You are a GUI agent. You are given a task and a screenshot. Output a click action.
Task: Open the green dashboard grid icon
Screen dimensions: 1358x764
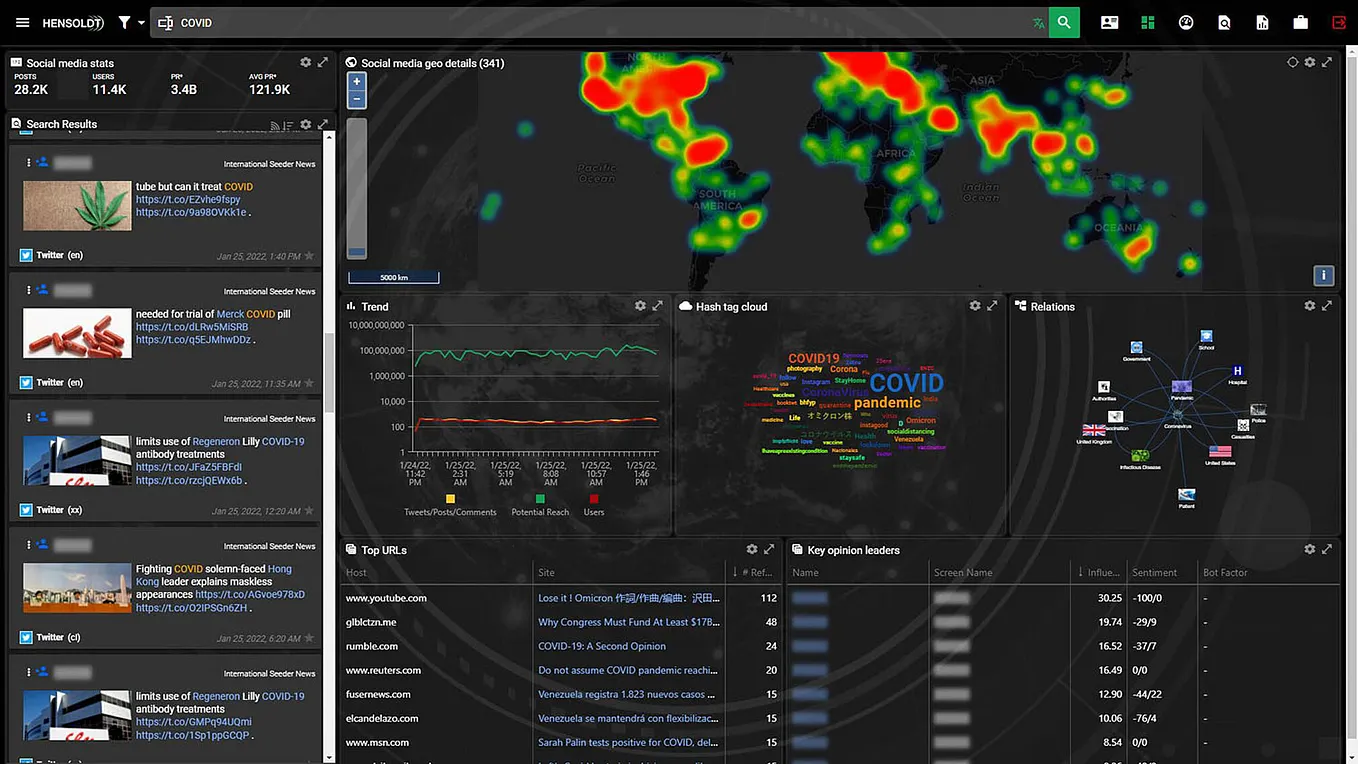[x=1147, y=22]
